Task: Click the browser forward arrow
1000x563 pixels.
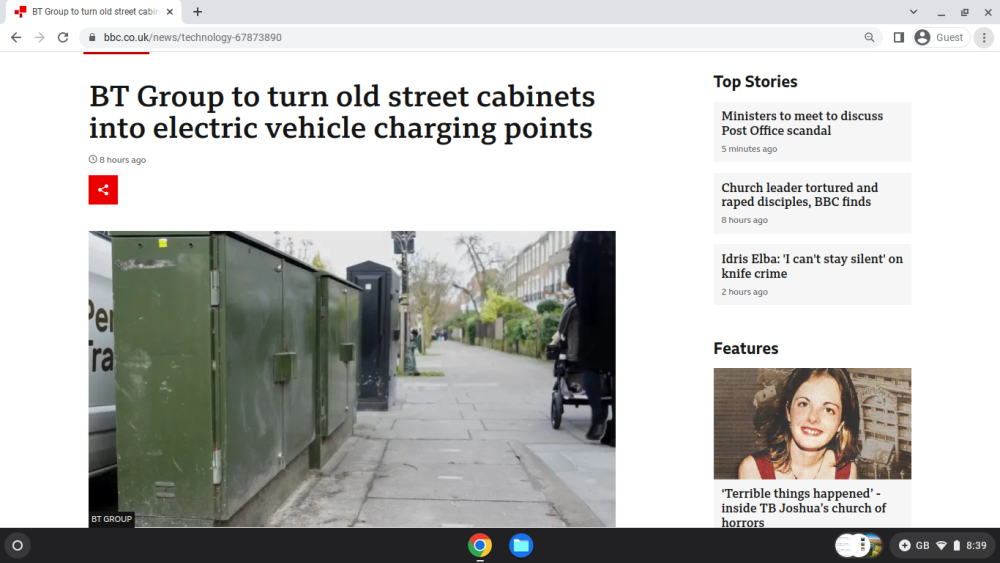Action: pyautogui.click(x=40, y=38)
